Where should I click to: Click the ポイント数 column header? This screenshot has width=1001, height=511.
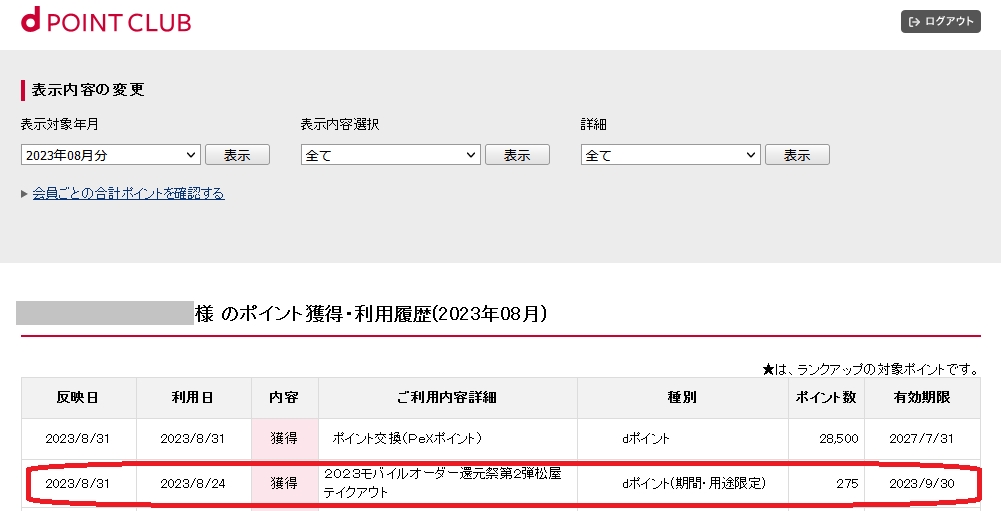pos(826,397)
